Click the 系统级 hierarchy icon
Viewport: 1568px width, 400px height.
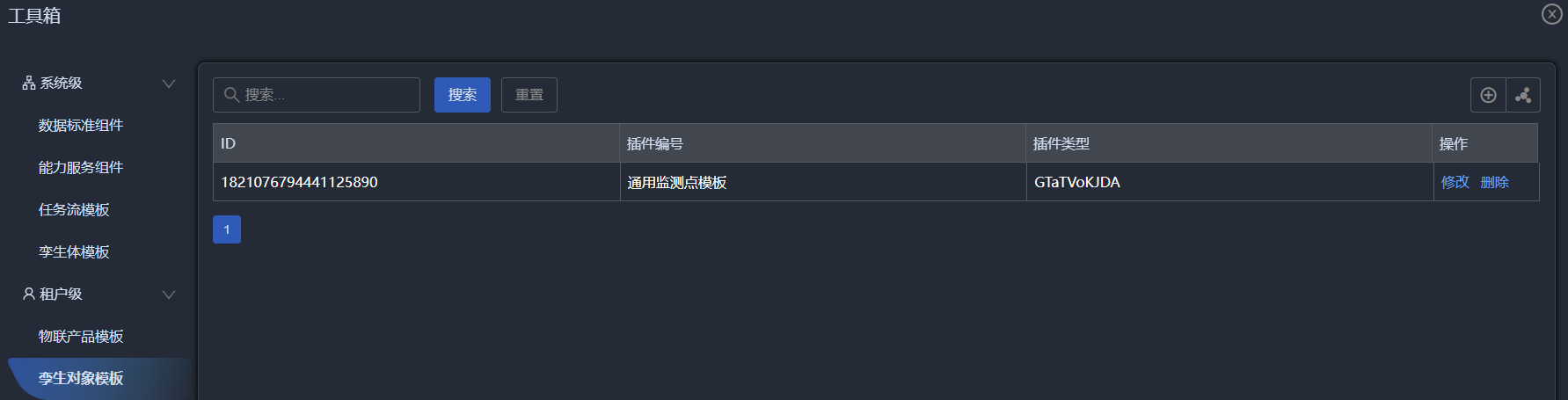tap(29, 83)
